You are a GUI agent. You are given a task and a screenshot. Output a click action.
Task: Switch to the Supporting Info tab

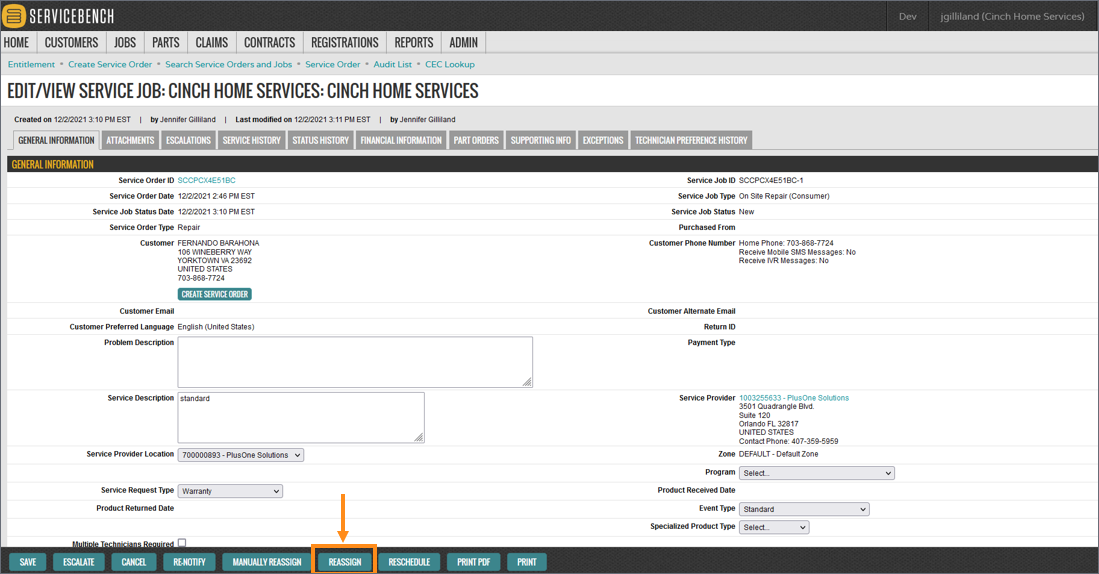(541, 140)
